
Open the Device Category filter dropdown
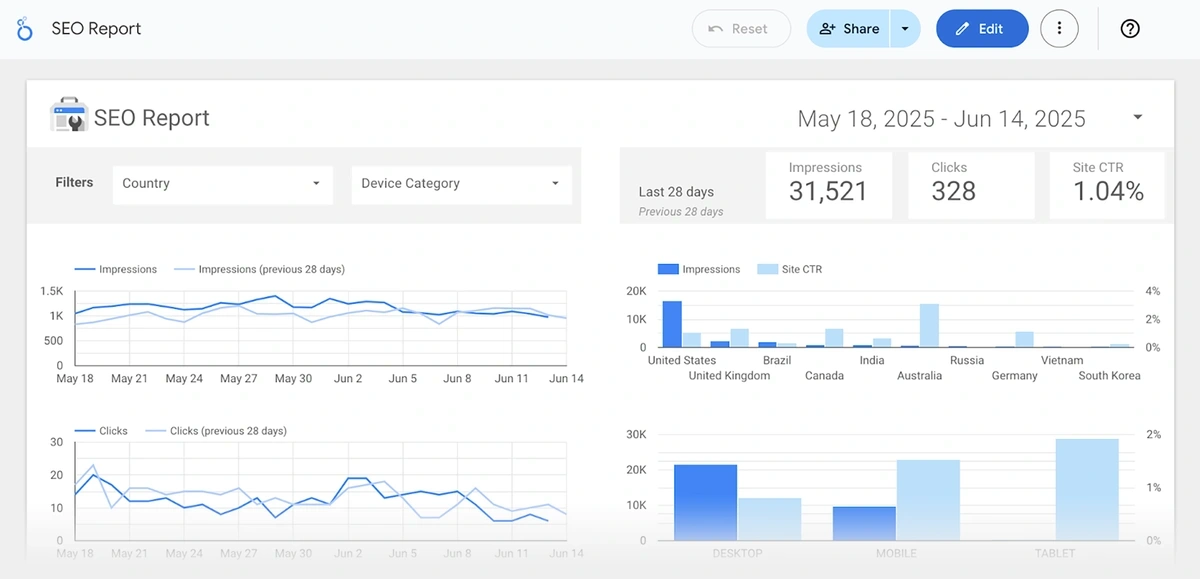click(x=461, y=184)
